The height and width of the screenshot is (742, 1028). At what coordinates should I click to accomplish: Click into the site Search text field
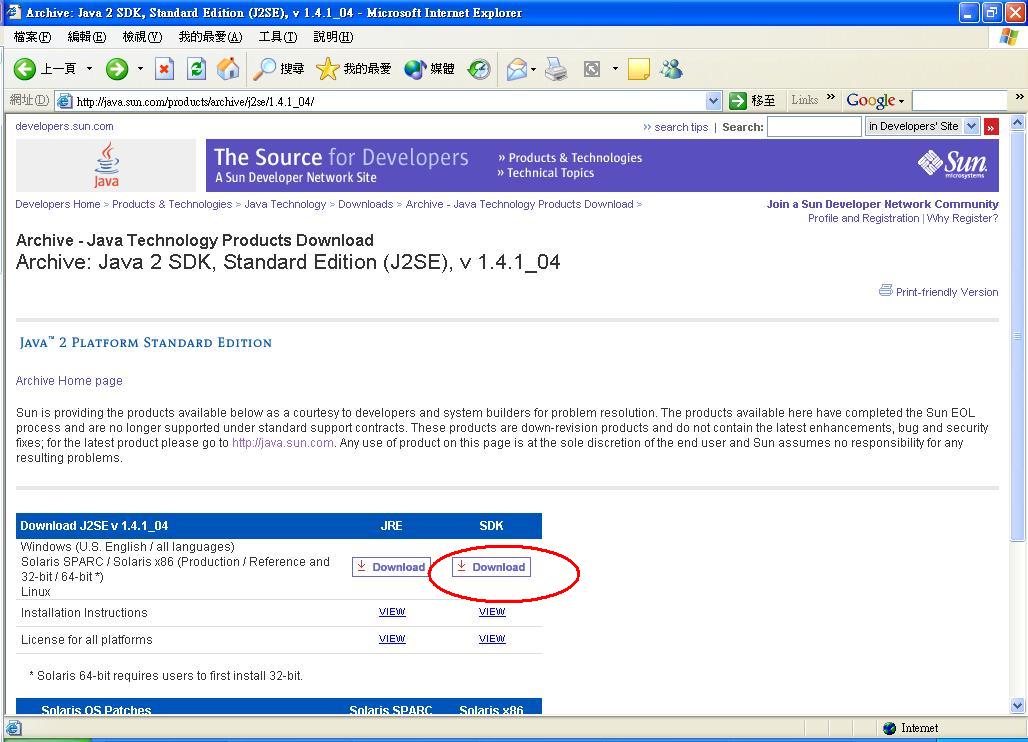pos(814,127)
